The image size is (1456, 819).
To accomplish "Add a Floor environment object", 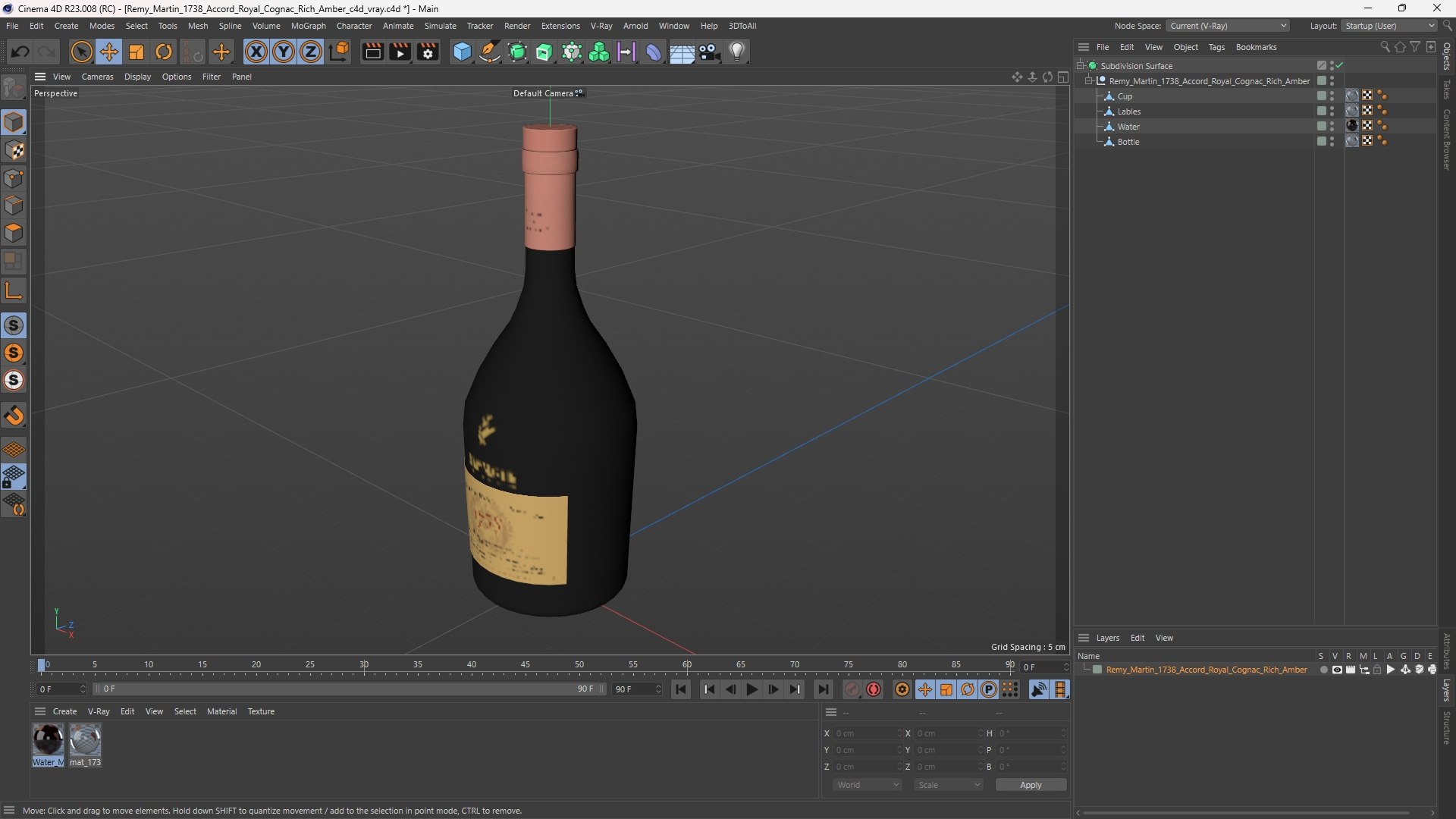I will point(682,52).
